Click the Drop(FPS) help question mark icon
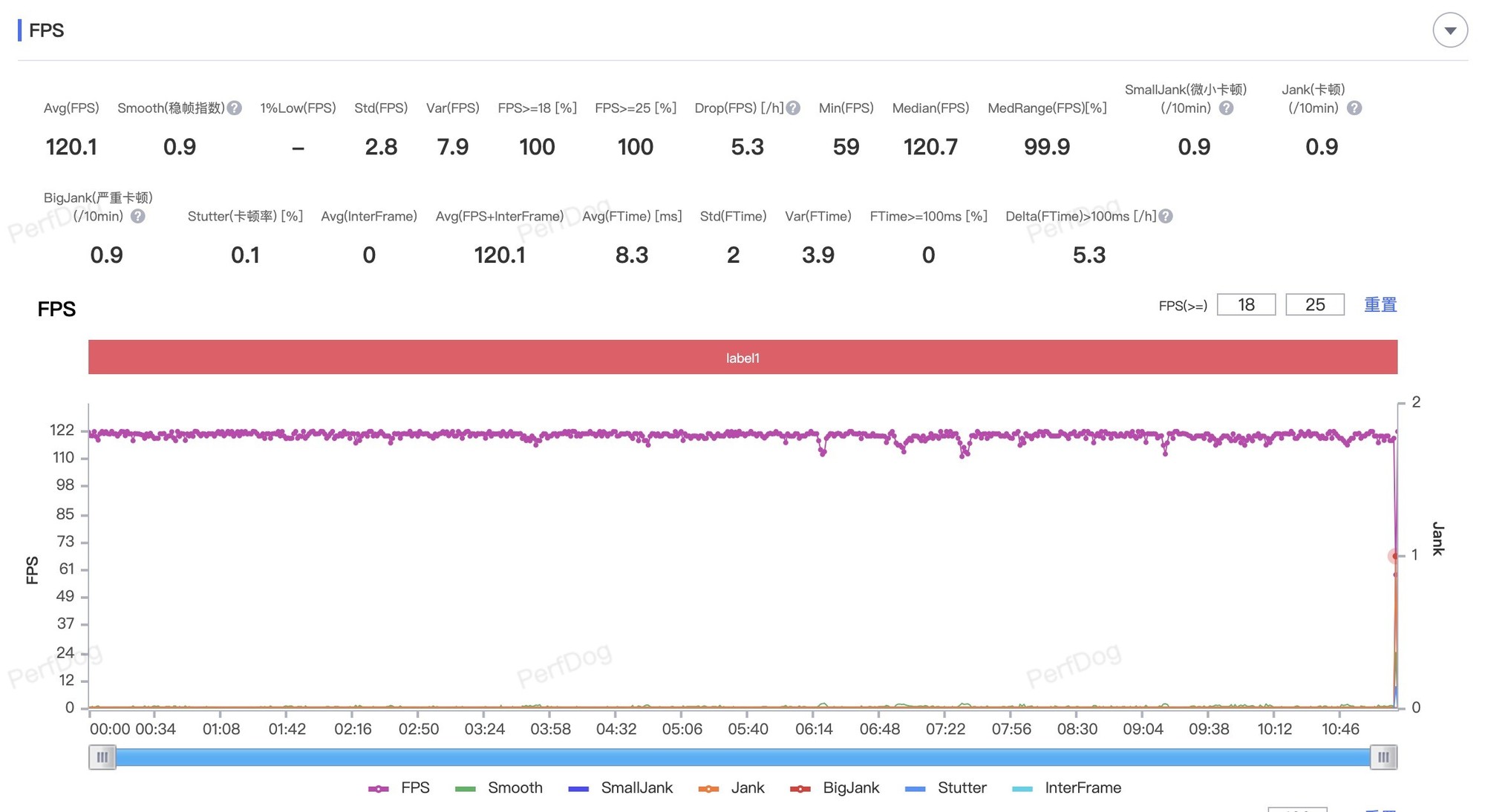 point(794,108)
